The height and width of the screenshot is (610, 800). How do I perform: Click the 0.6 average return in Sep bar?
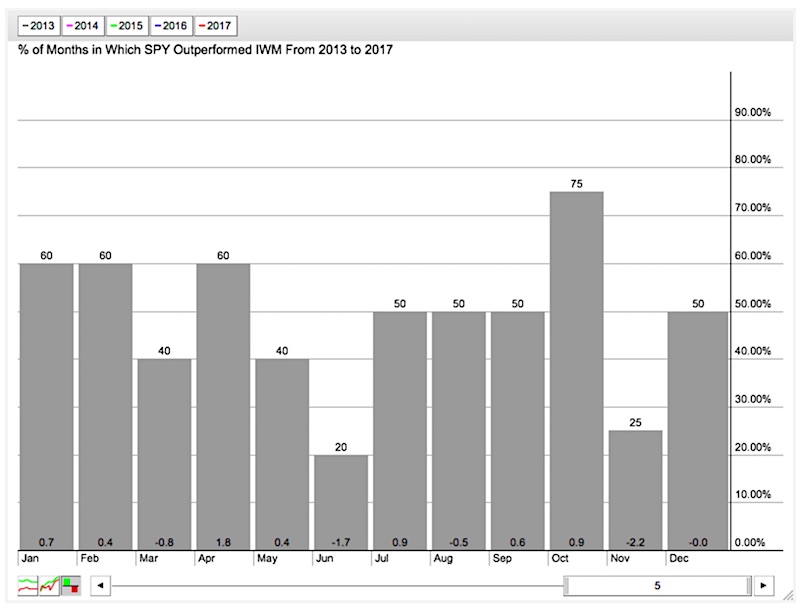click(x=517, y=543)
